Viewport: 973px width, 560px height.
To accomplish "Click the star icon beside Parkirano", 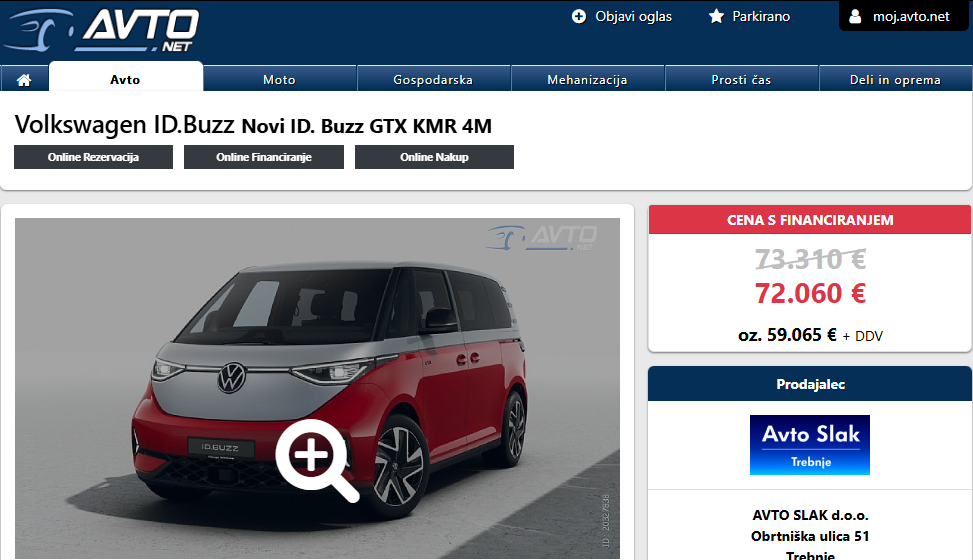I will pyautogui.click(x=716, y=16).
